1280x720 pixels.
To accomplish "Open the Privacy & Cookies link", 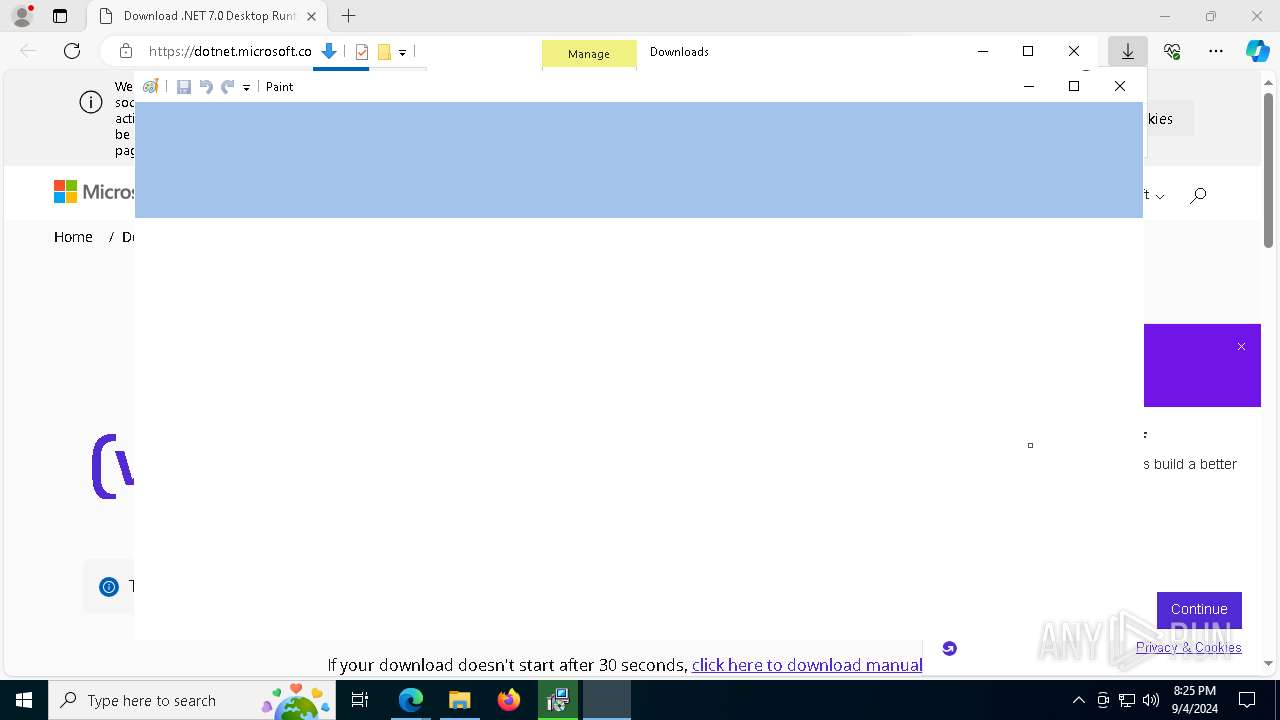I will 1189,648.
